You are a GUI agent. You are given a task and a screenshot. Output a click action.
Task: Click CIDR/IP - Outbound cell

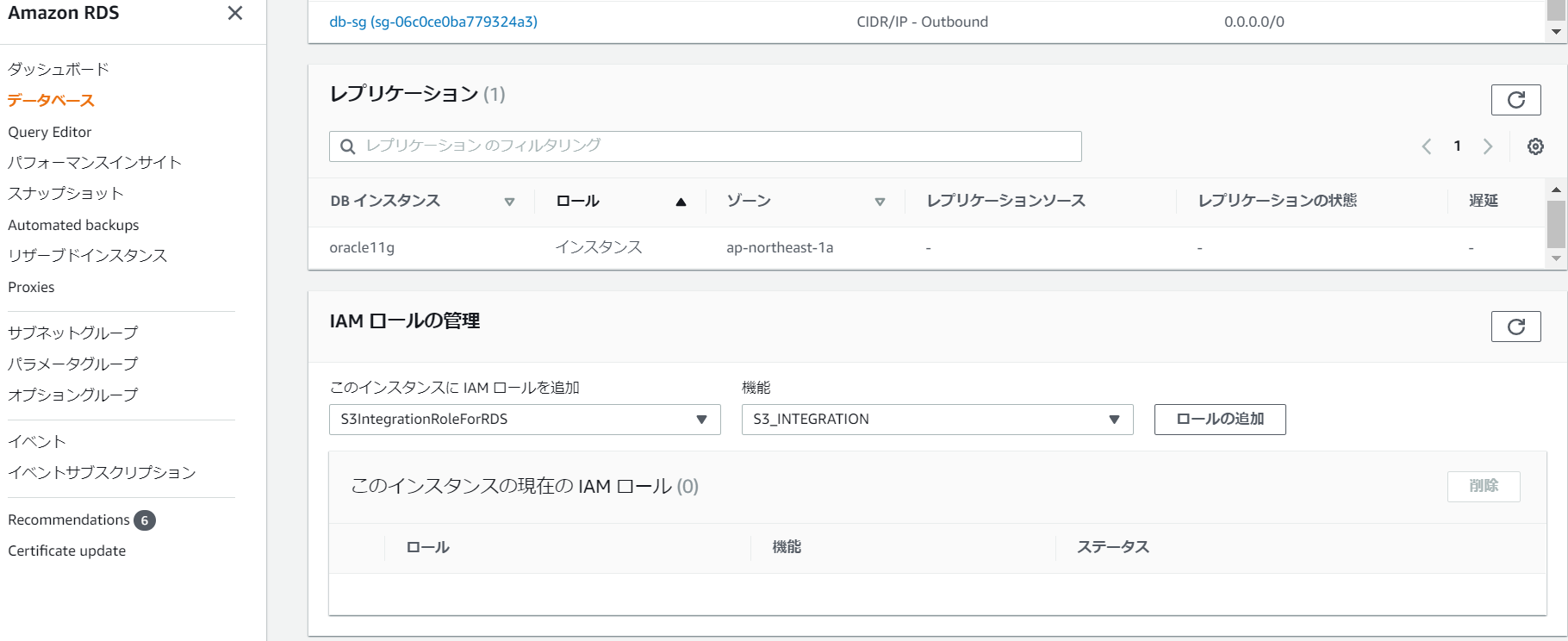[922, 22]
